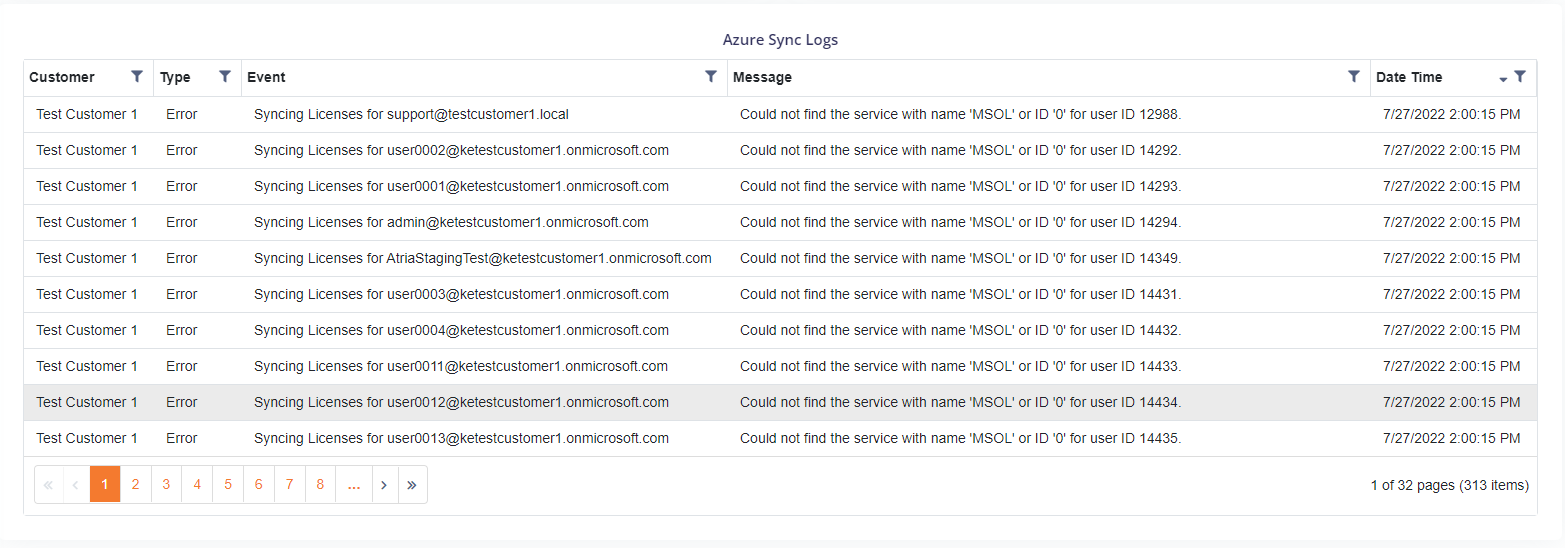1565x548 pixels.
Task: Open the Type column filter icon
Action: [225, 76]
